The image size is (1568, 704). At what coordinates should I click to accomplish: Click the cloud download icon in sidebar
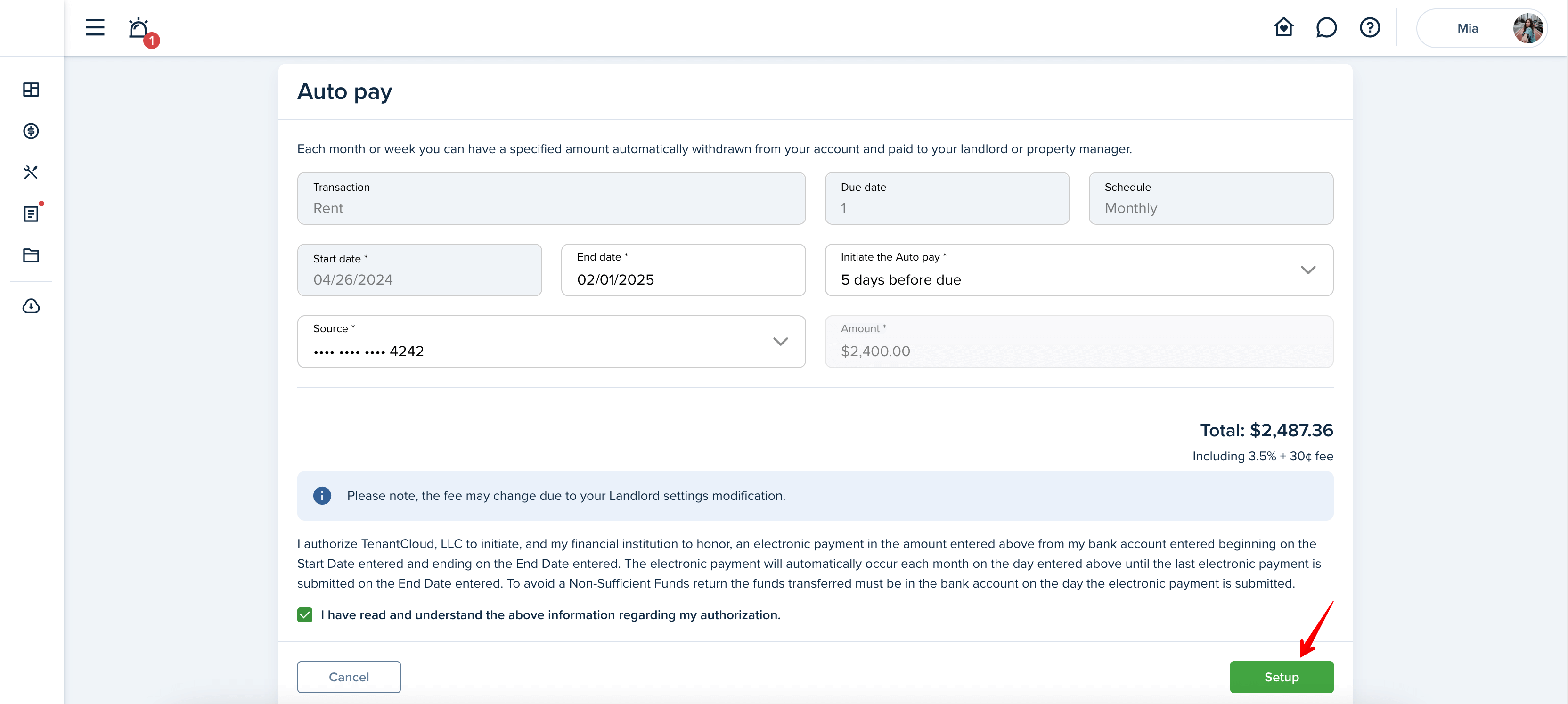tap(31, 306)
